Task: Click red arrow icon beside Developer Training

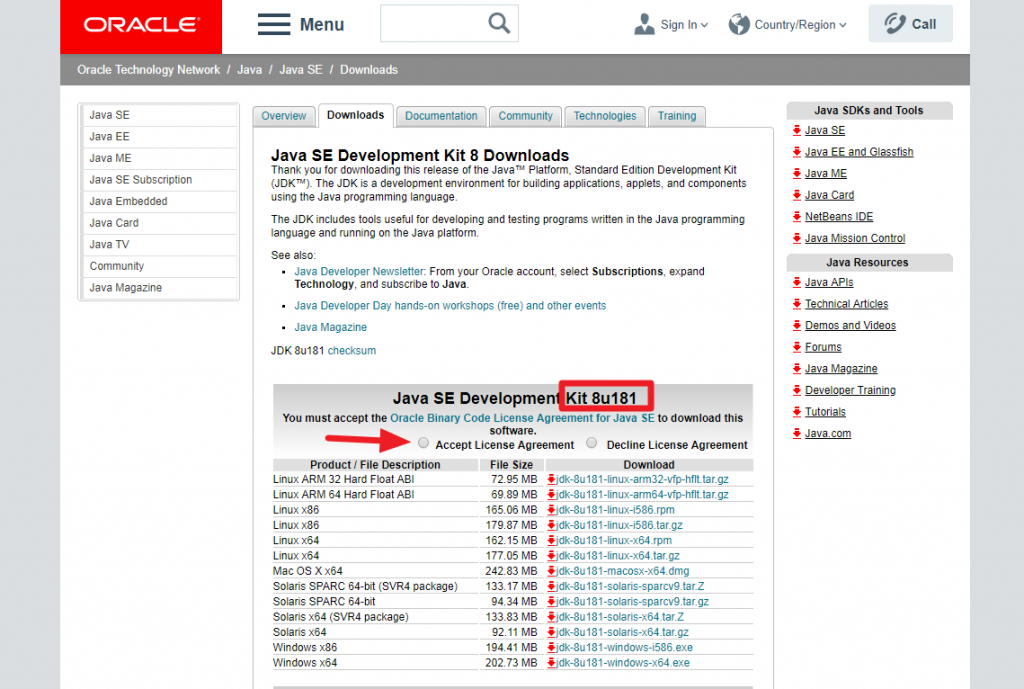Action: pyautogui.click(x=797, y=390)
